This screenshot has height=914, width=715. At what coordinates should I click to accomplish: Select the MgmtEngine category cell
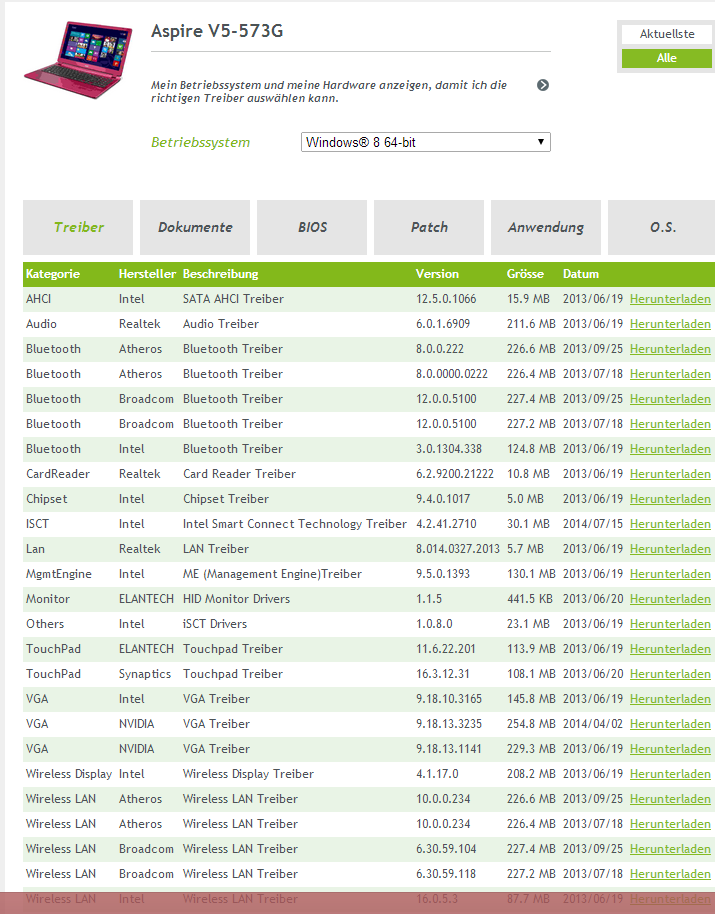click(x=58, y=574)
